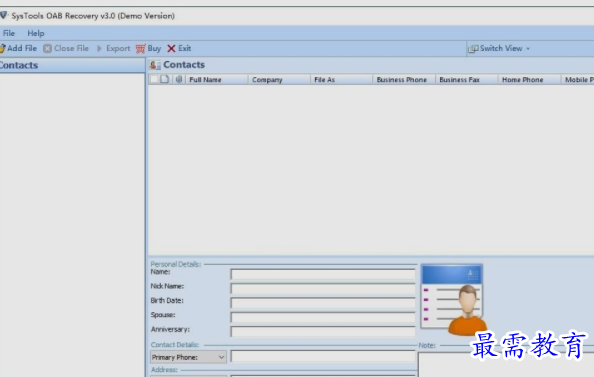594x377 pixels.
Task: Click the Buy shopping cart icon
Action: [x=141, y=48]
